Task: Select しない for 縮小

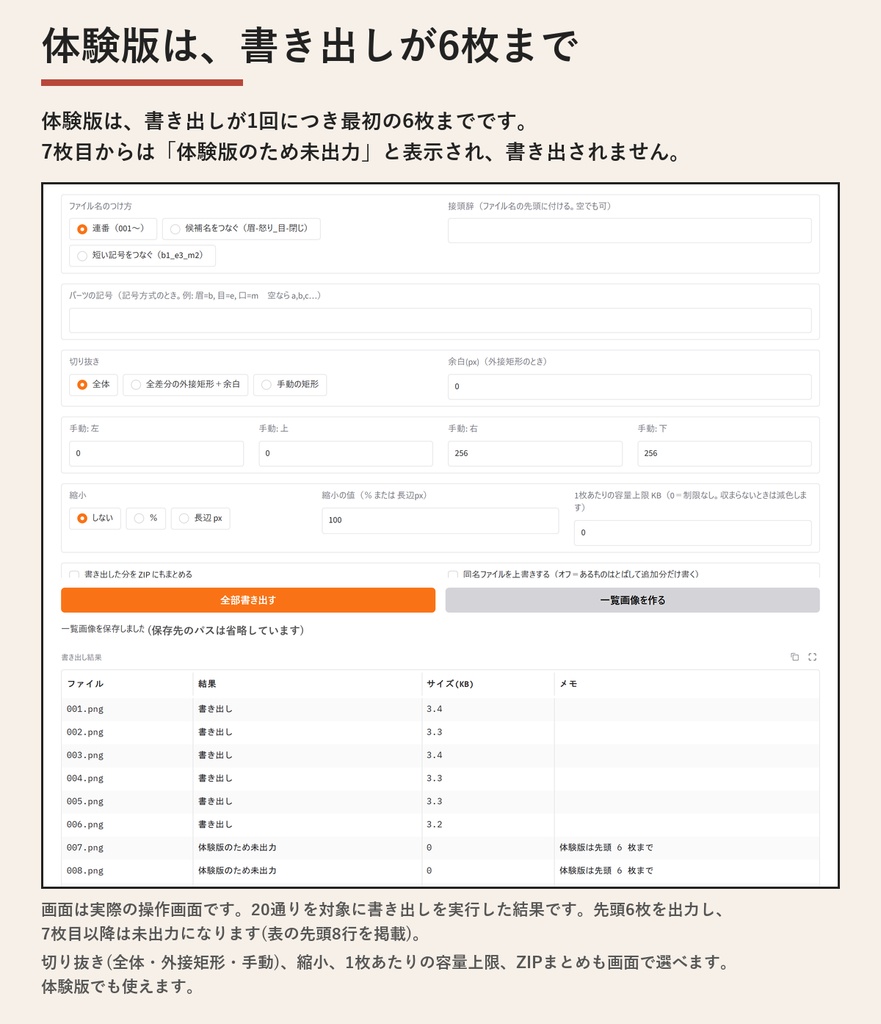Action: [95, 519]
